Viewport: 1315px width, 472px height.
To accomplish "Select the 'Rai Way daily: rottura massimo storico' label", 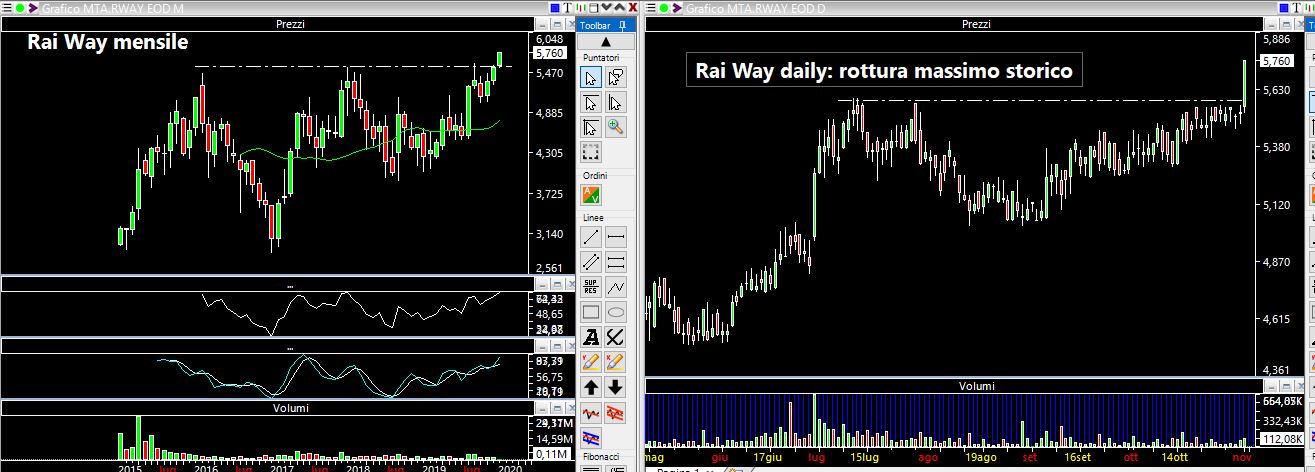I will point(884,71).
